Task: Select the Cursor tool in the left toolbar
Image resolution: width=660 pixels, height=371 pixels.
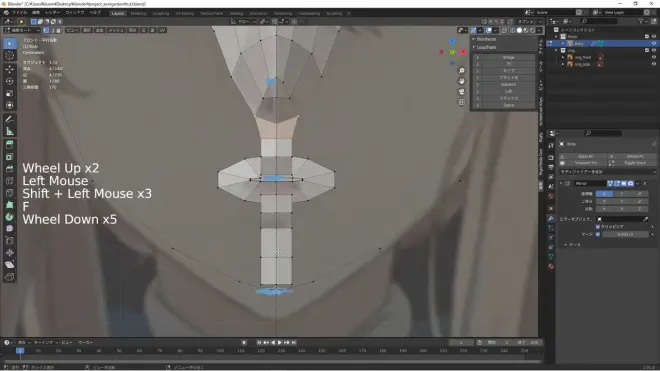Action: (10, 56)
